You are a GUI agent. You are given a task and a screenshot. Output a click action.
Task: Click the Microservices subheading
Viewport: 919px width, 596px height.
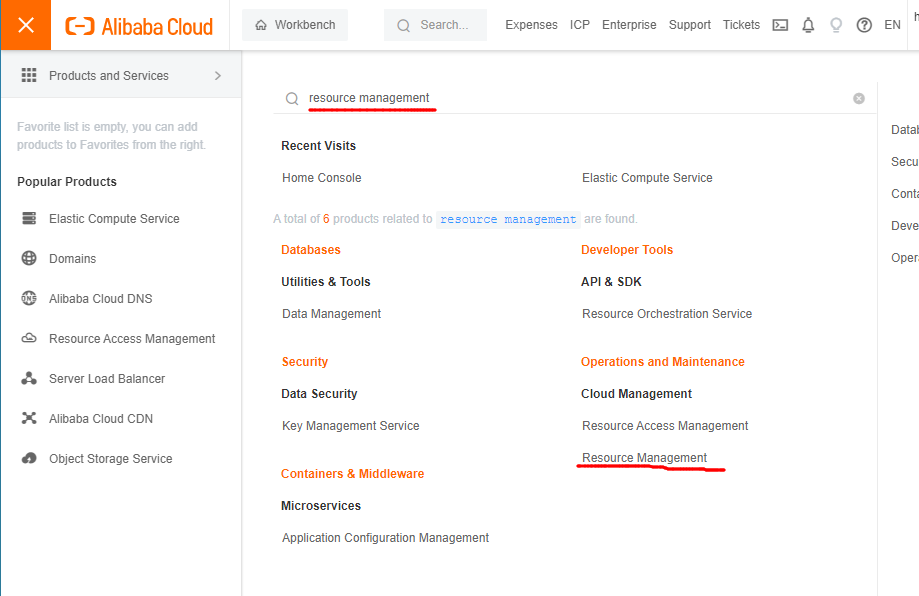[x=321, y=506]
